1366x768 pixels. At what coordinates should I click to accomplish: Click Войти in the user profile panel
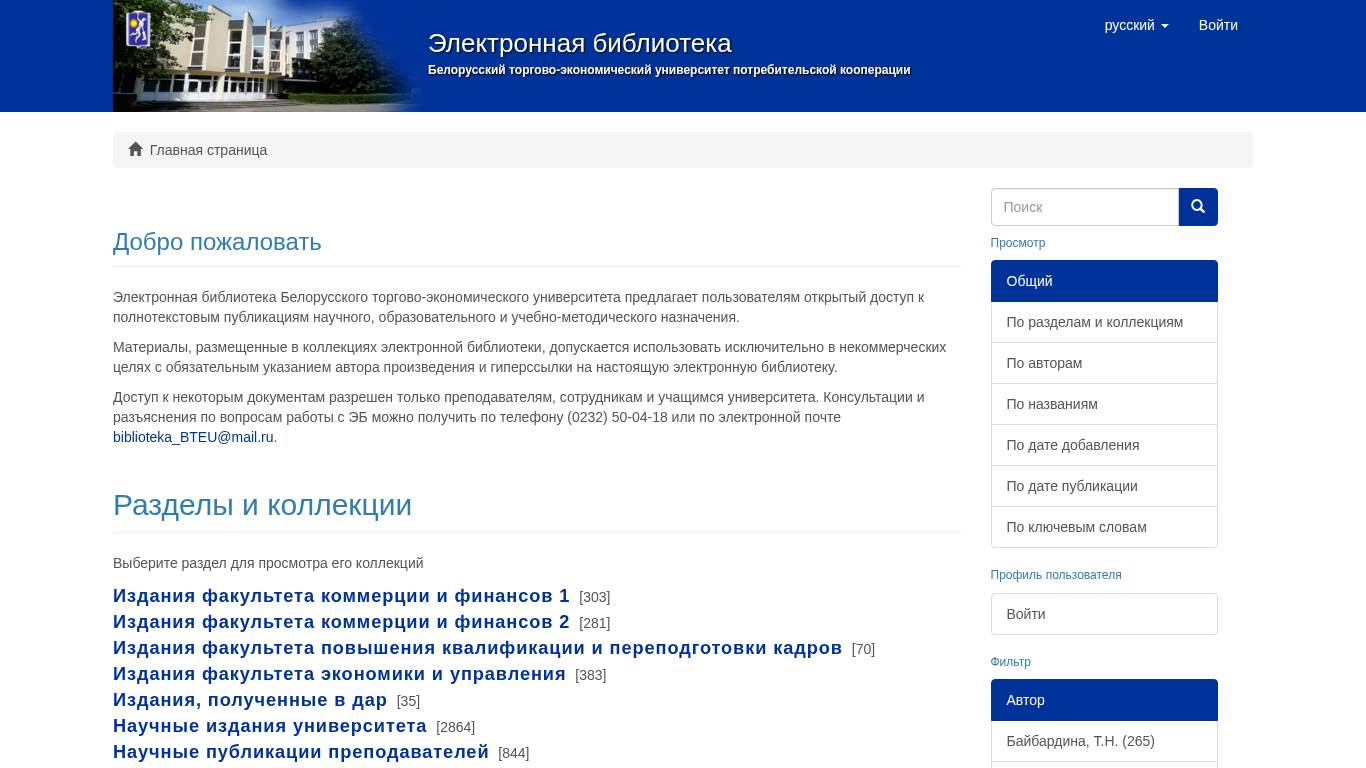point(1026,614)
